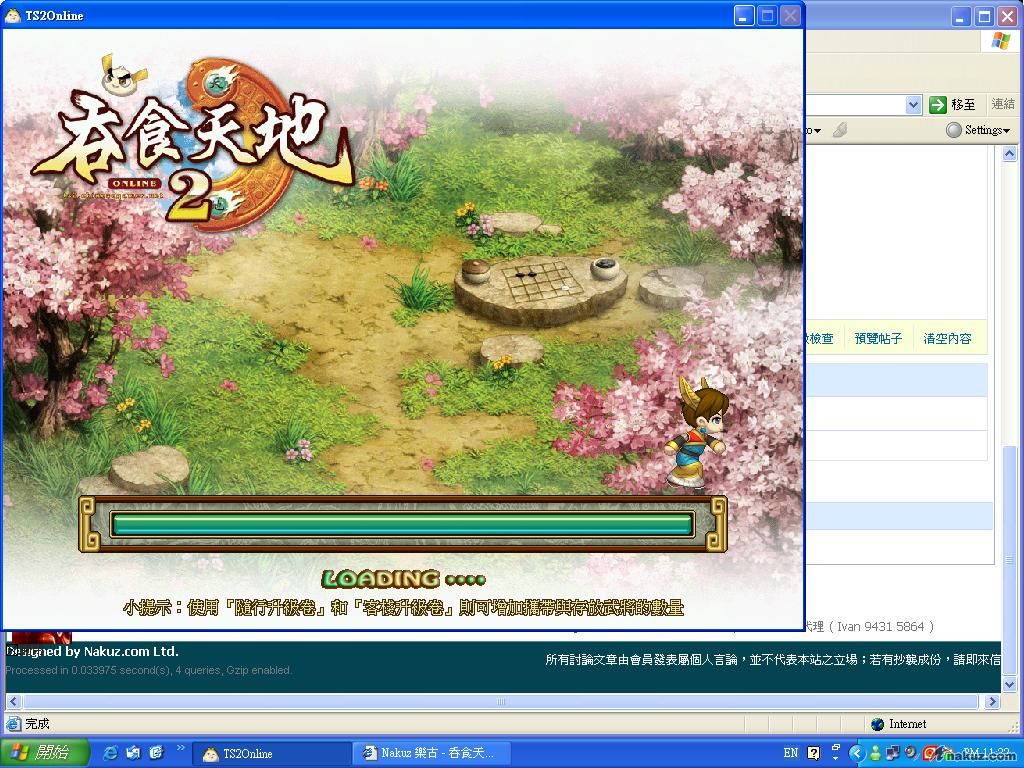Click the browser vertical scrollbar up arrow
The width and height of the screenshot is (1024, 768).
1010,154
